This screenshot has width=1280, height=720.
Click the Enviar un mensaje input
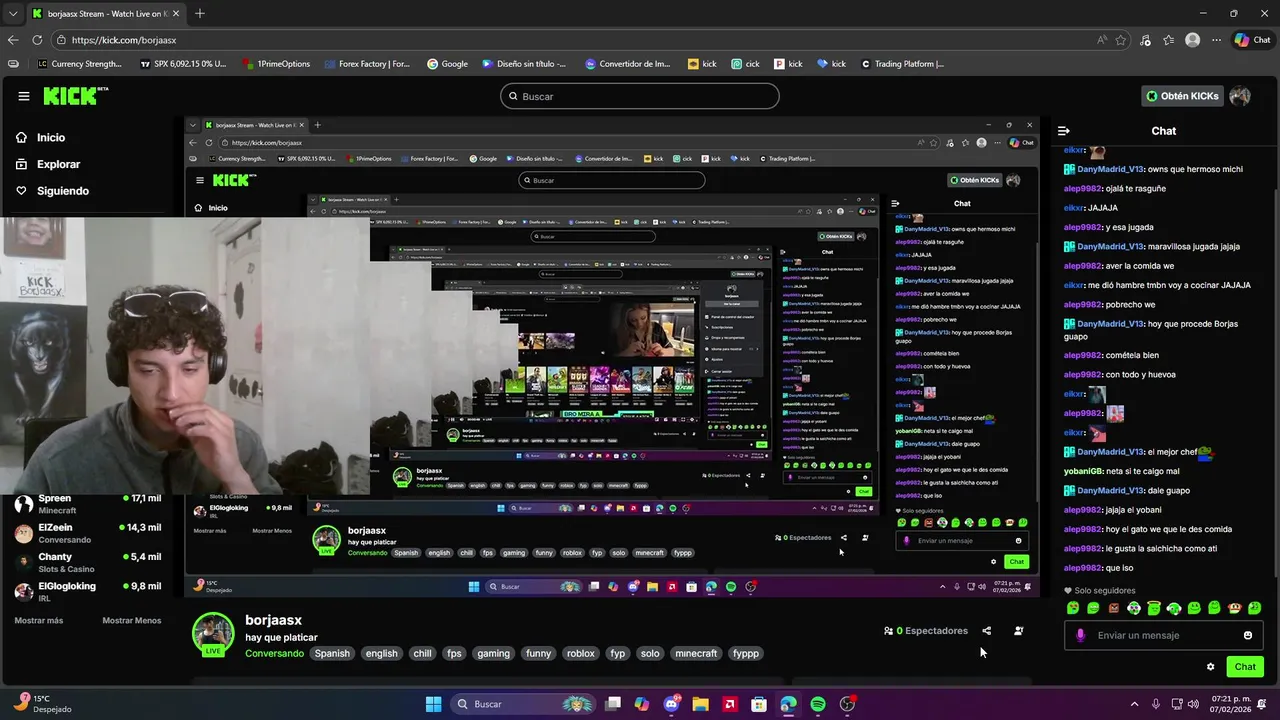[x=1165, y=635]
